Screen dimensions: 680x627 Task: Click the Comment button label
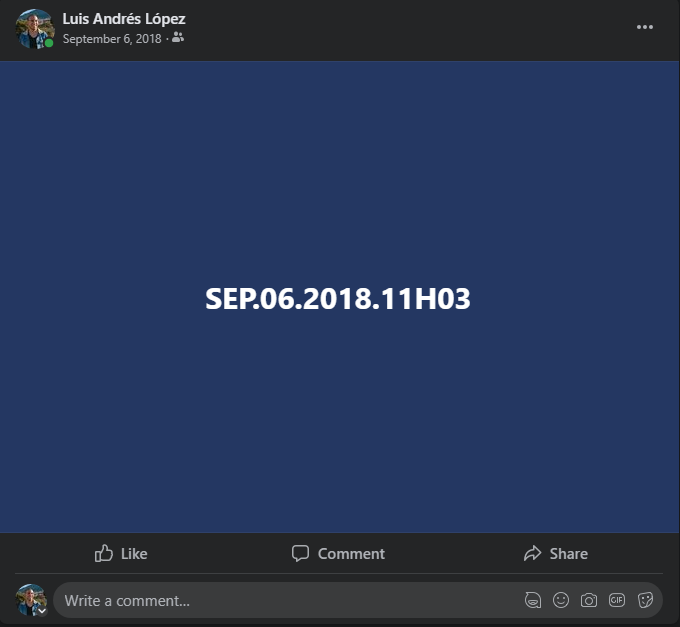point(351,554)
